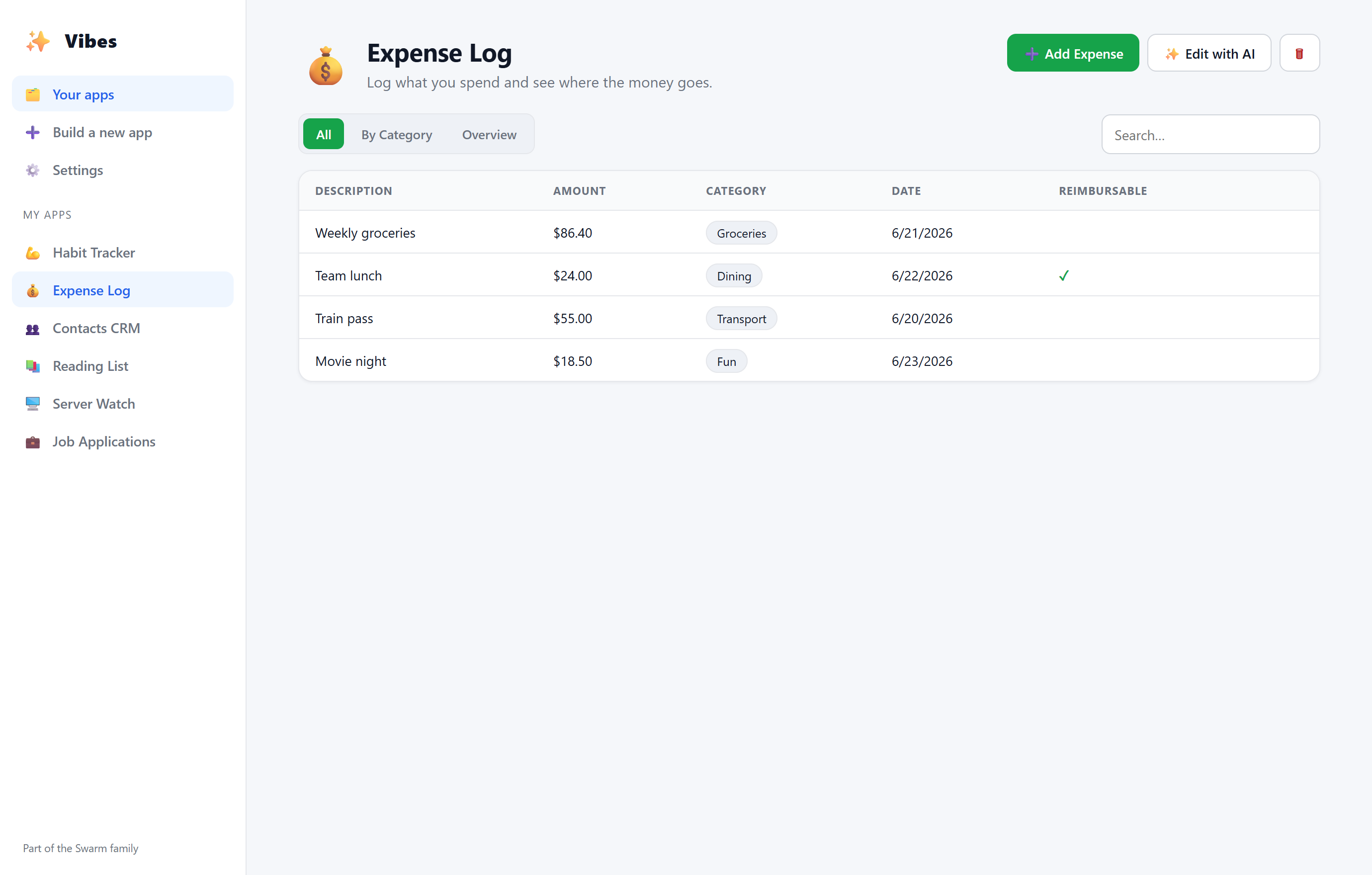Viewport: 1372px width, 875px height.
Task: Click the plus icon beside Build a new app
Action: [33, 132]
